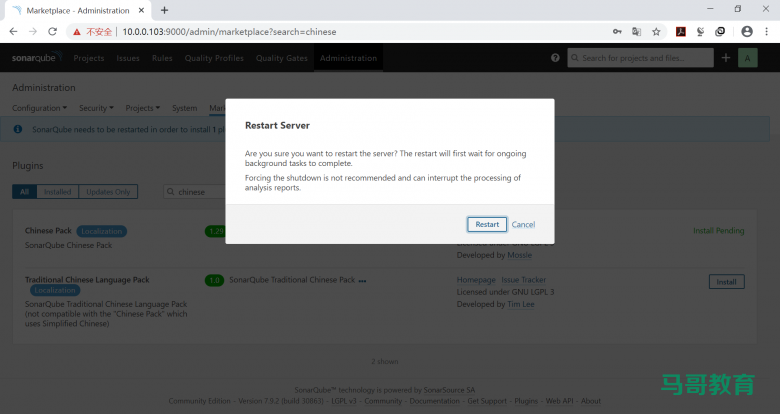Open the Documentation footer link

pyautogui.click(x=434, y=401)
